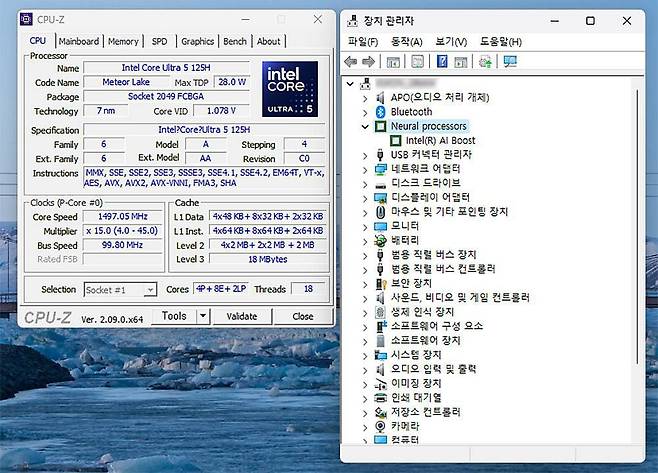This screenshot has width=658, height=473.
Task: Open the 보기(V) menu
Action: (451, 42)
